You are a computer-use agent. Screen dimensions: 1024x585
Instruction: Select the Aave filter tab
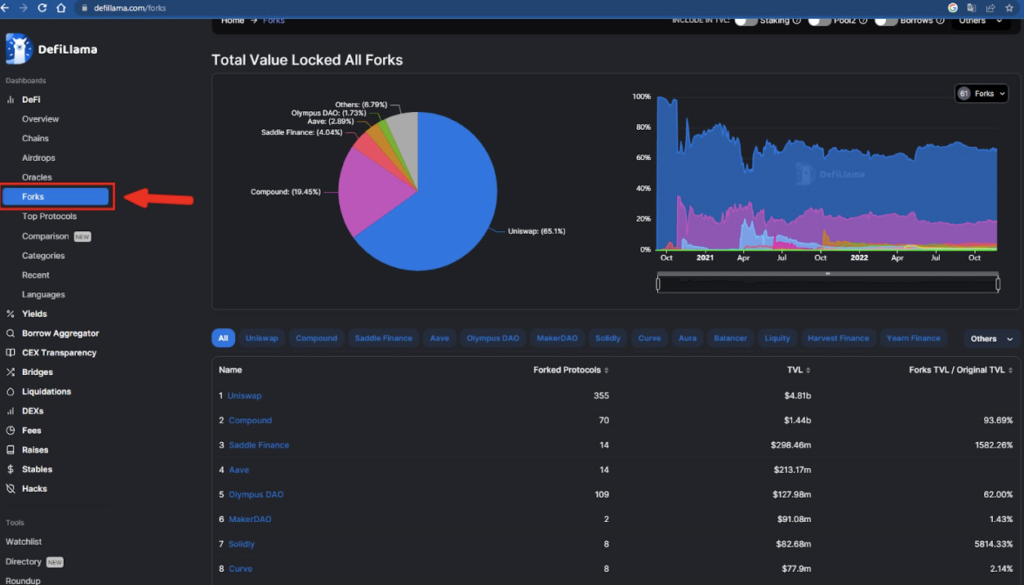click(x=440, y=338)
